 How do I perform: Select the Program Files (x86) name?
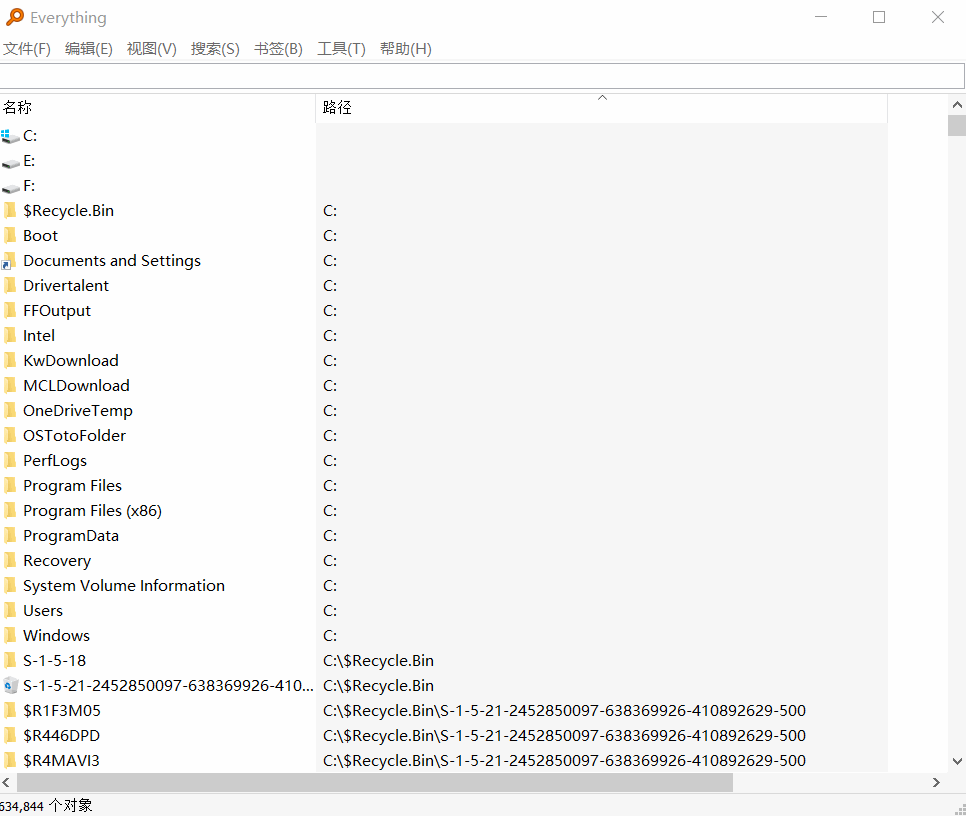coord(92,511)
